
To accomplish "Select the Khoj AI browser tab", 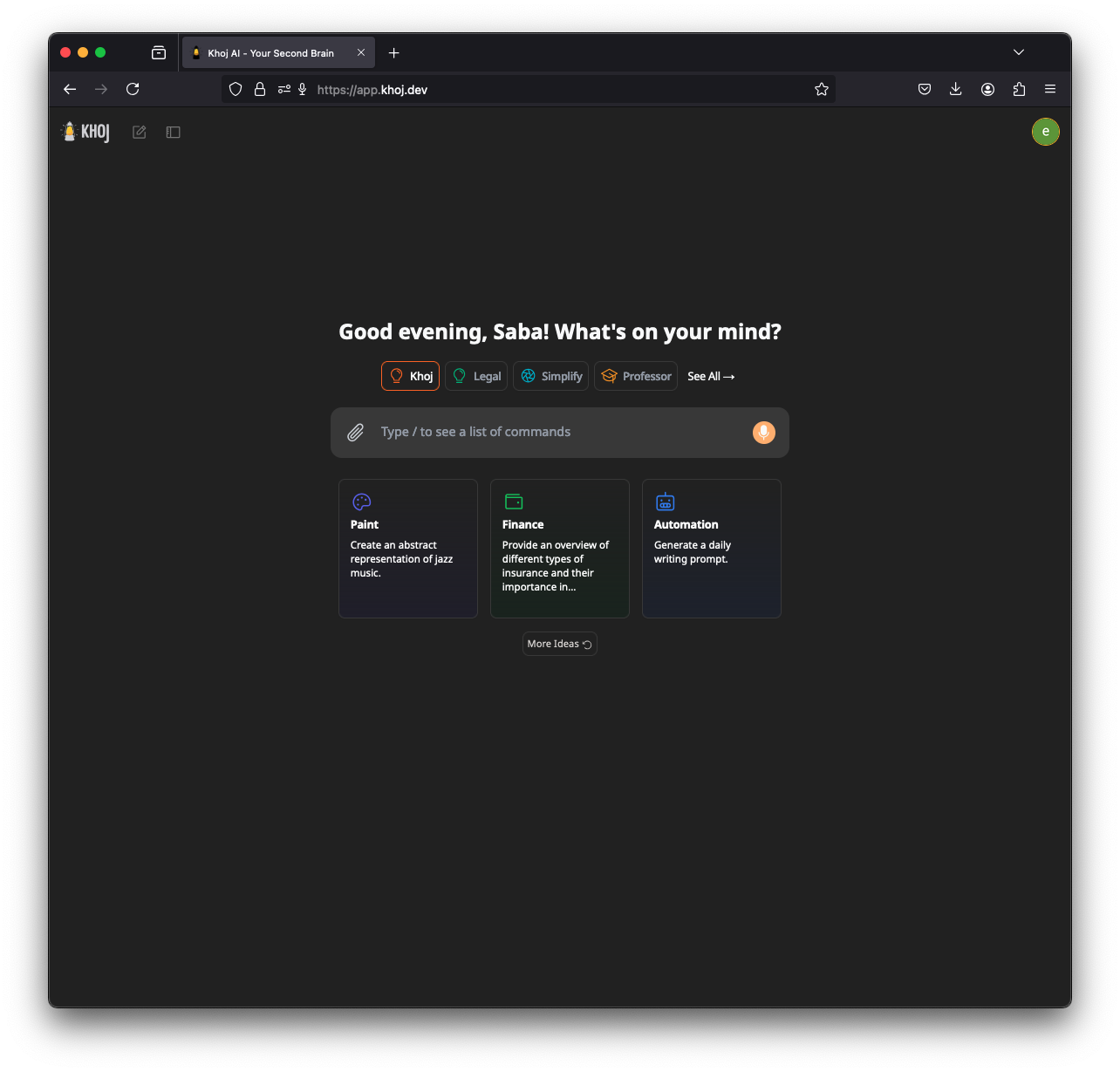I will tap(270, 52).
